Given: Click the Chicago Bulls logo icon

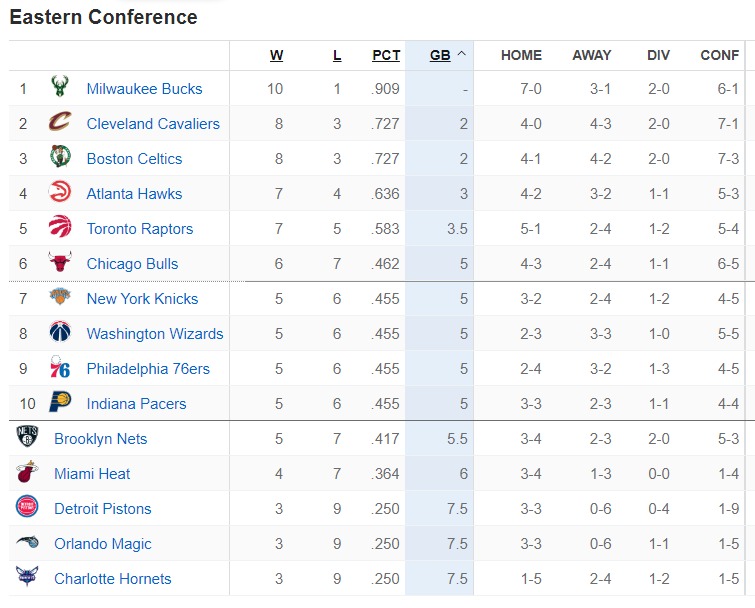Looking at the screenshot, I should (60, 261).
